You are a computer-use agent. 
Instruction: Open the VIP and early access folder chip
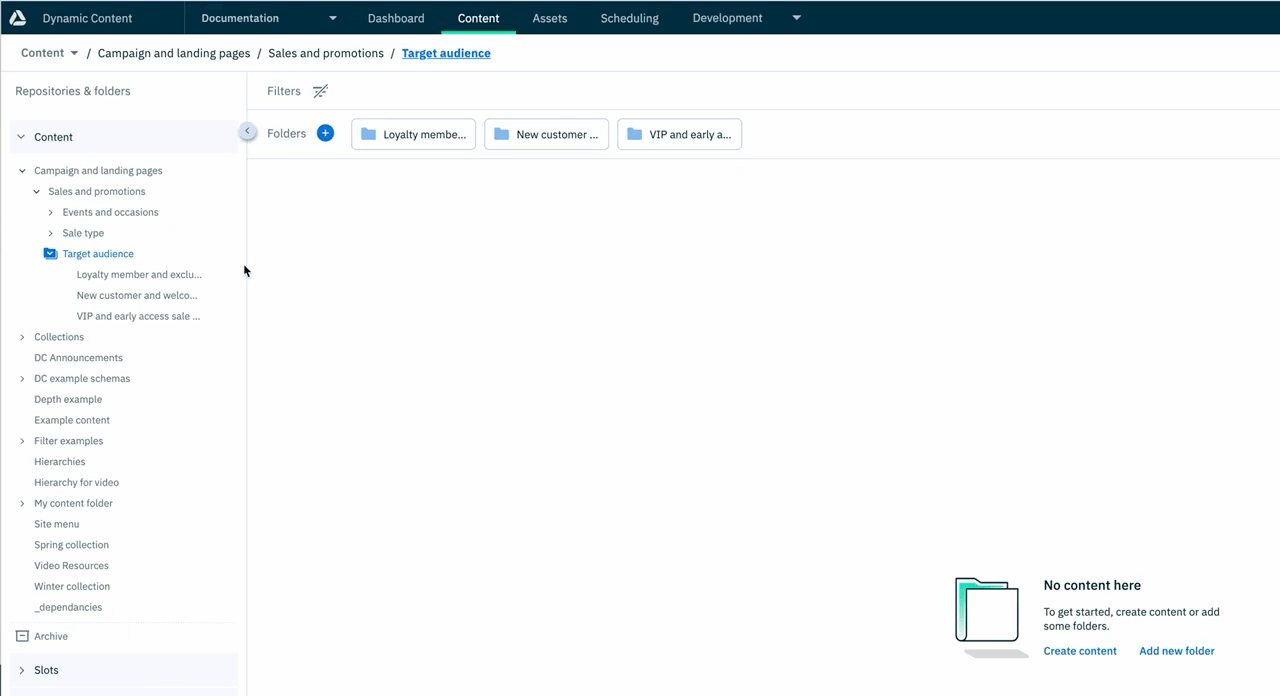tap(680, 134)
